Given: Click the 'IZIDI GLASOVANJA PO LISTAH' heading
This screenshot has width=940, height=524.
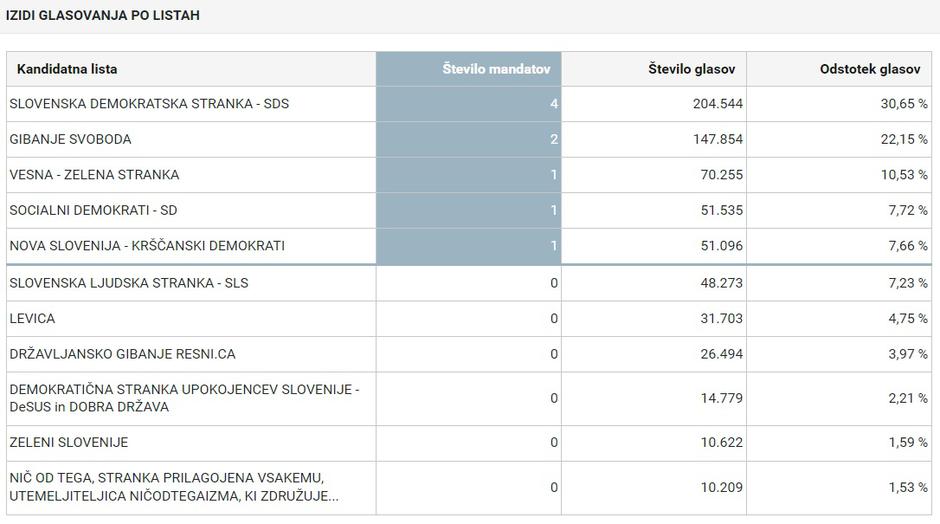Looking at the screenshot, I should point(102,16).
